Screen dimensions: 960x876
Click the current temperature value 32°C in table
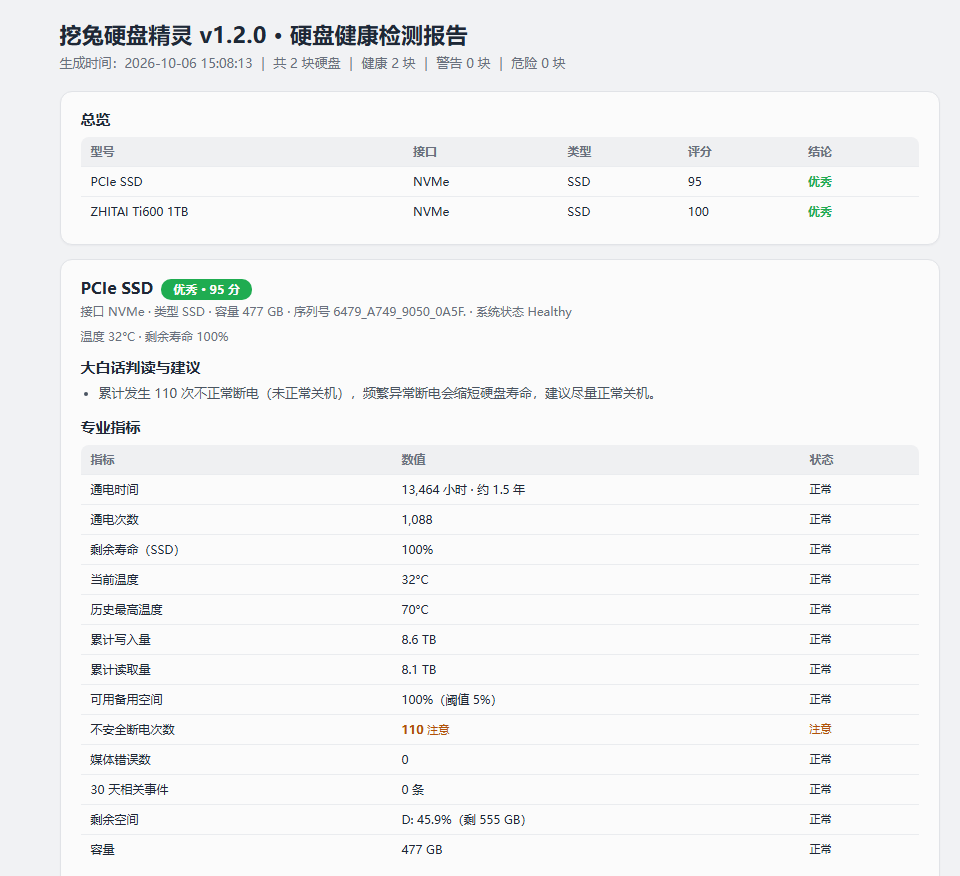(415, 580)
